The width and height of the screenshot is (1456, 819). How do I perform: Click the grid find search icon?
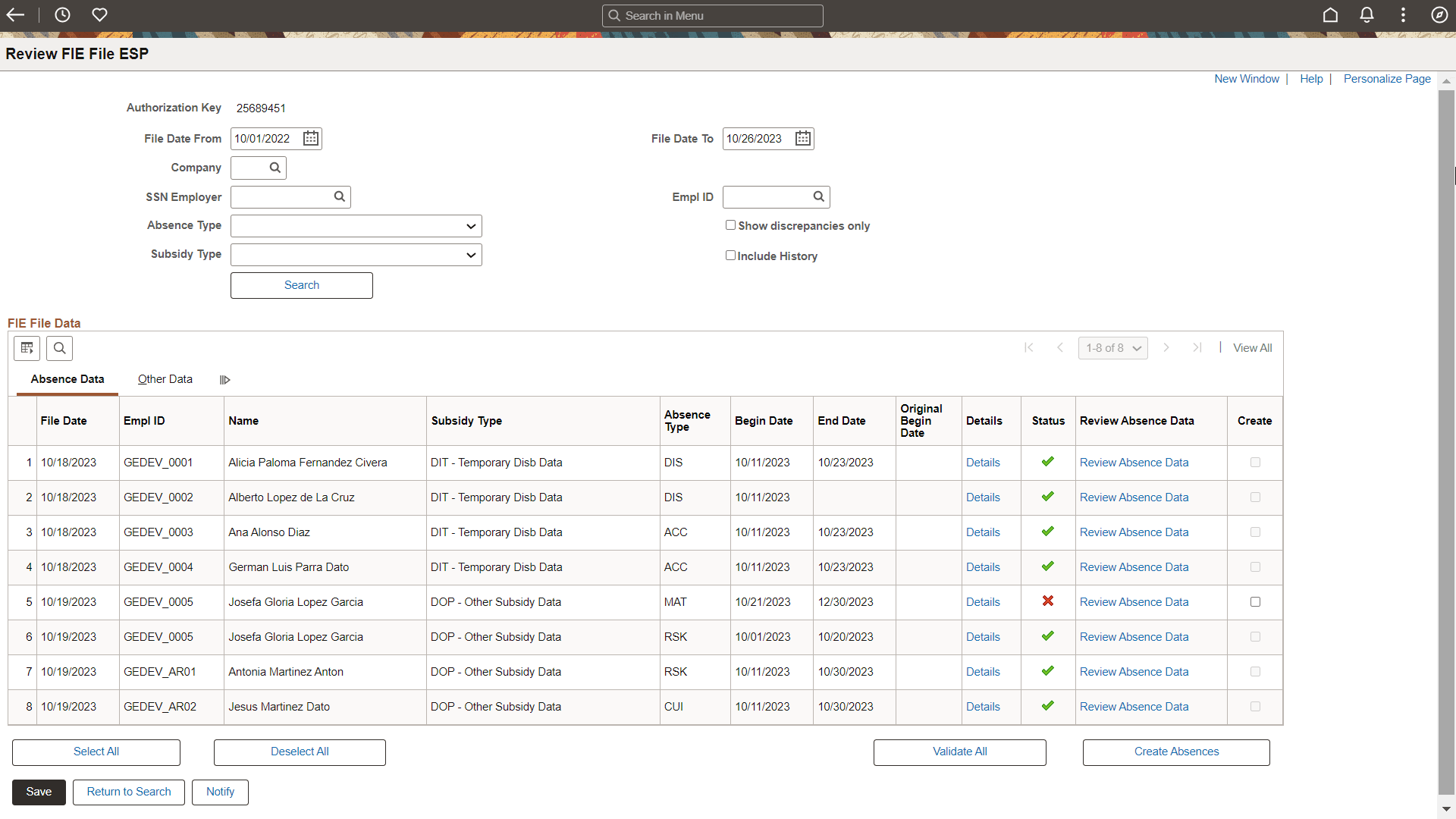(59, 348)
